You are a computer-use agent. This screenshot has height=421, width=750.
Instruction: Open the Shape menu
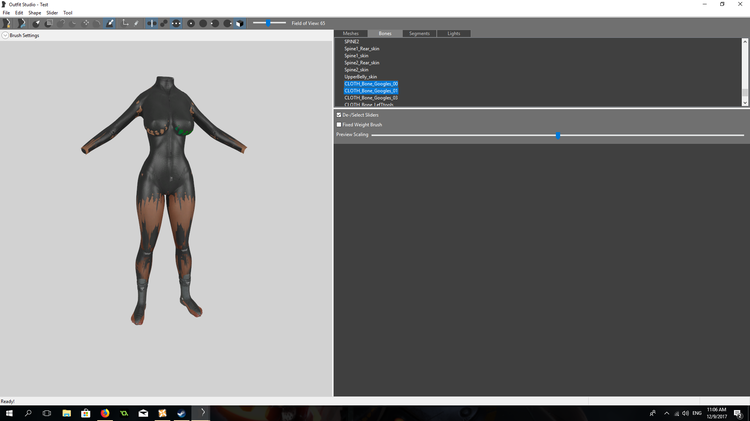click(x=34, y=13)
